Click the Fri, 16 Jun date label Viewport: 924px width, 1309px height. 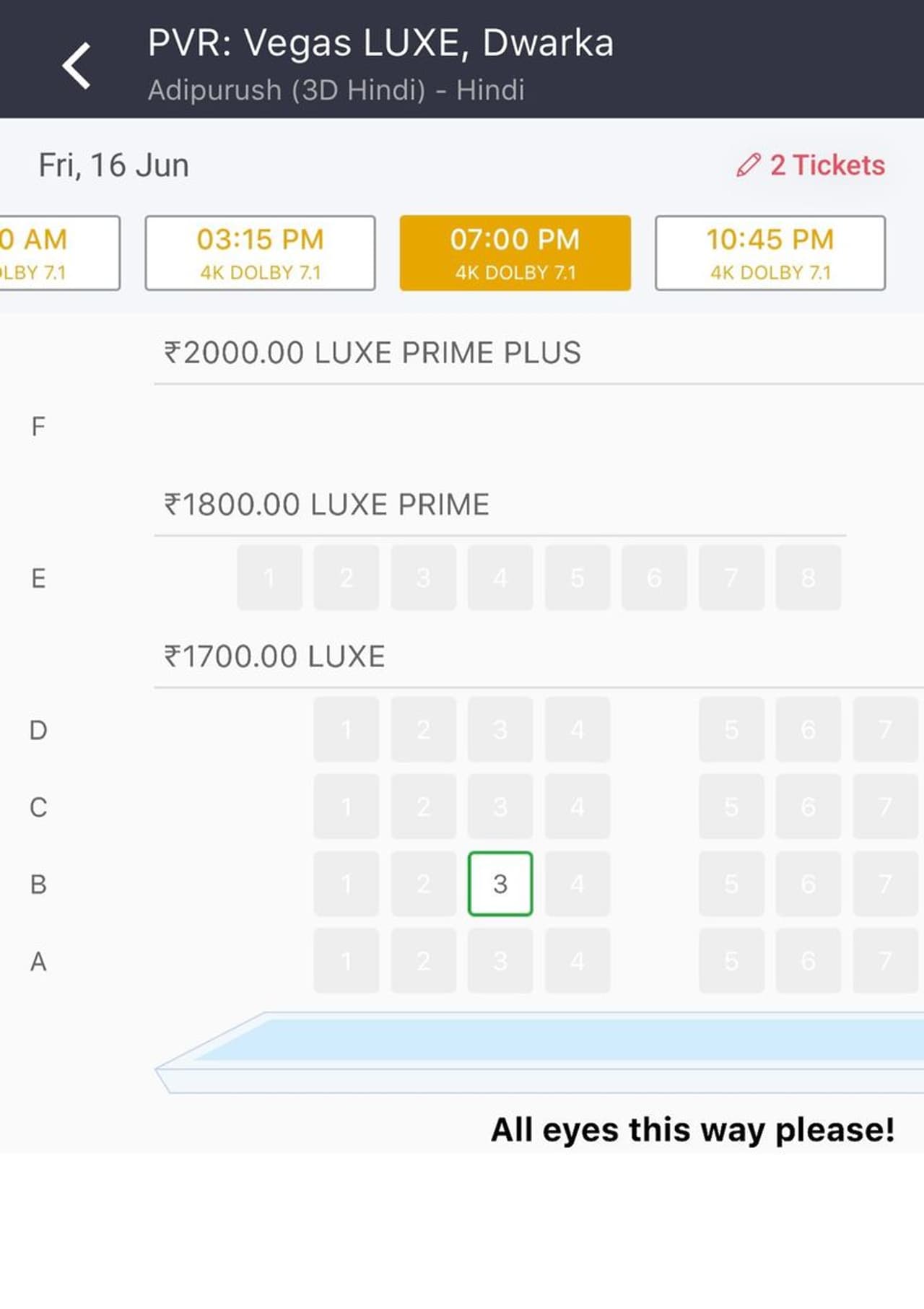coord(114,165)
